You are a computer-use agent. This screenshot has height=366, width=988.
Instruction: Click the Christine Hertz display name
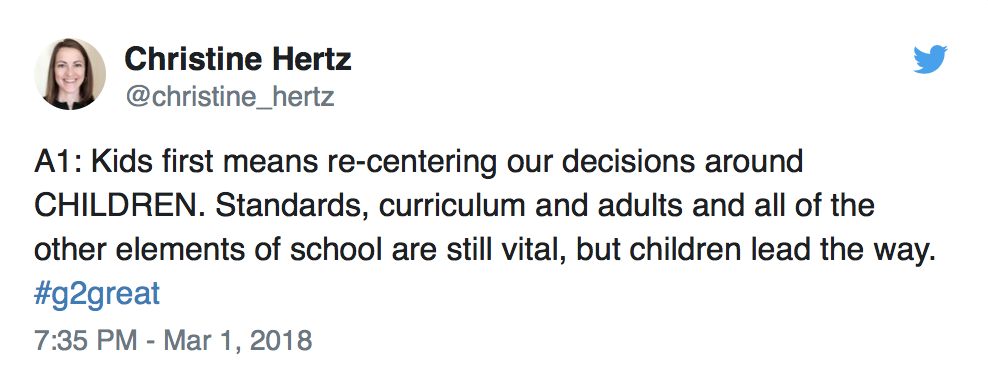click(x=238, y=60)
